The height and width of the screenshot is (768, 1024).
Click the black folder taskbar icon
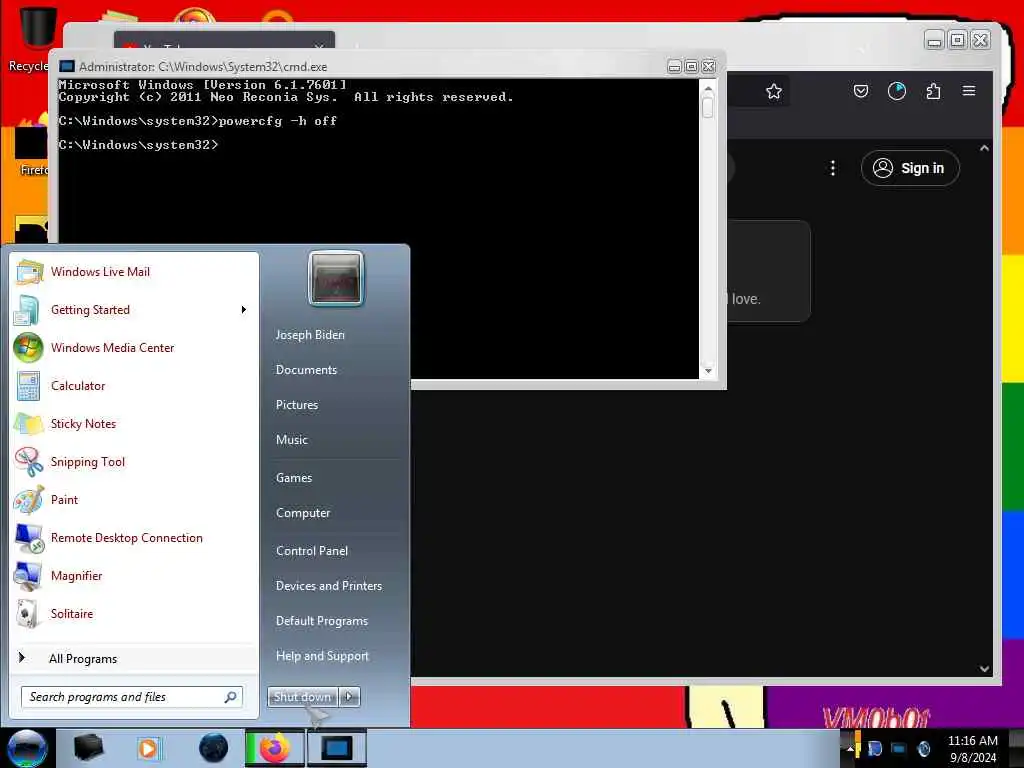click(x=88, y=748)
